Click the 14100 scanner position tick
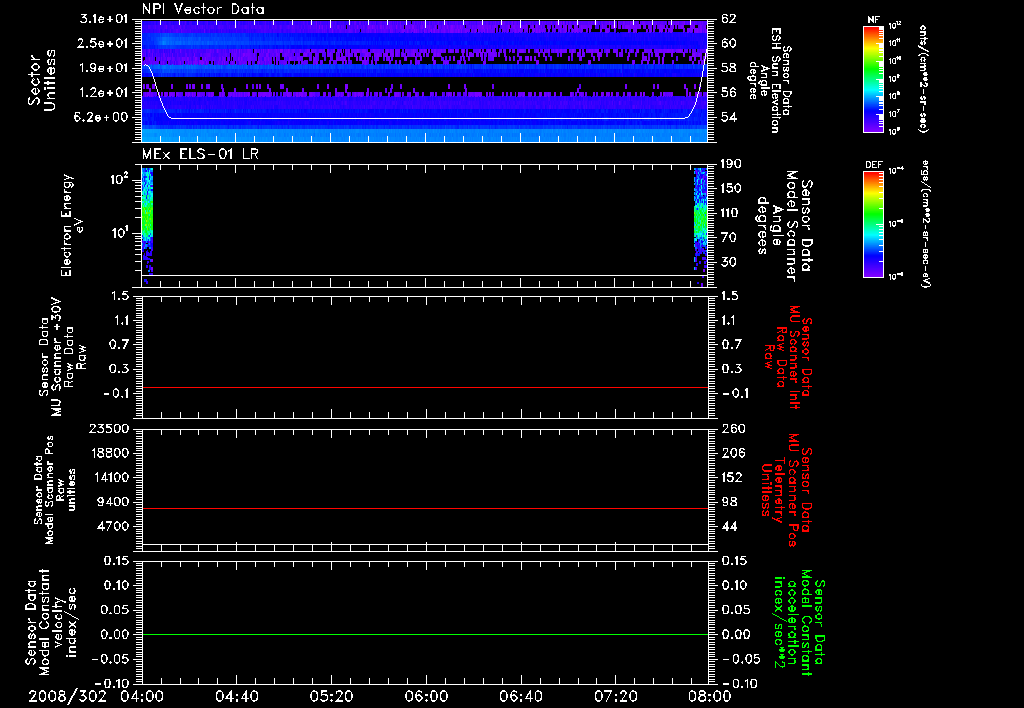The image size is (1024, 708). [x=109, y=477]
